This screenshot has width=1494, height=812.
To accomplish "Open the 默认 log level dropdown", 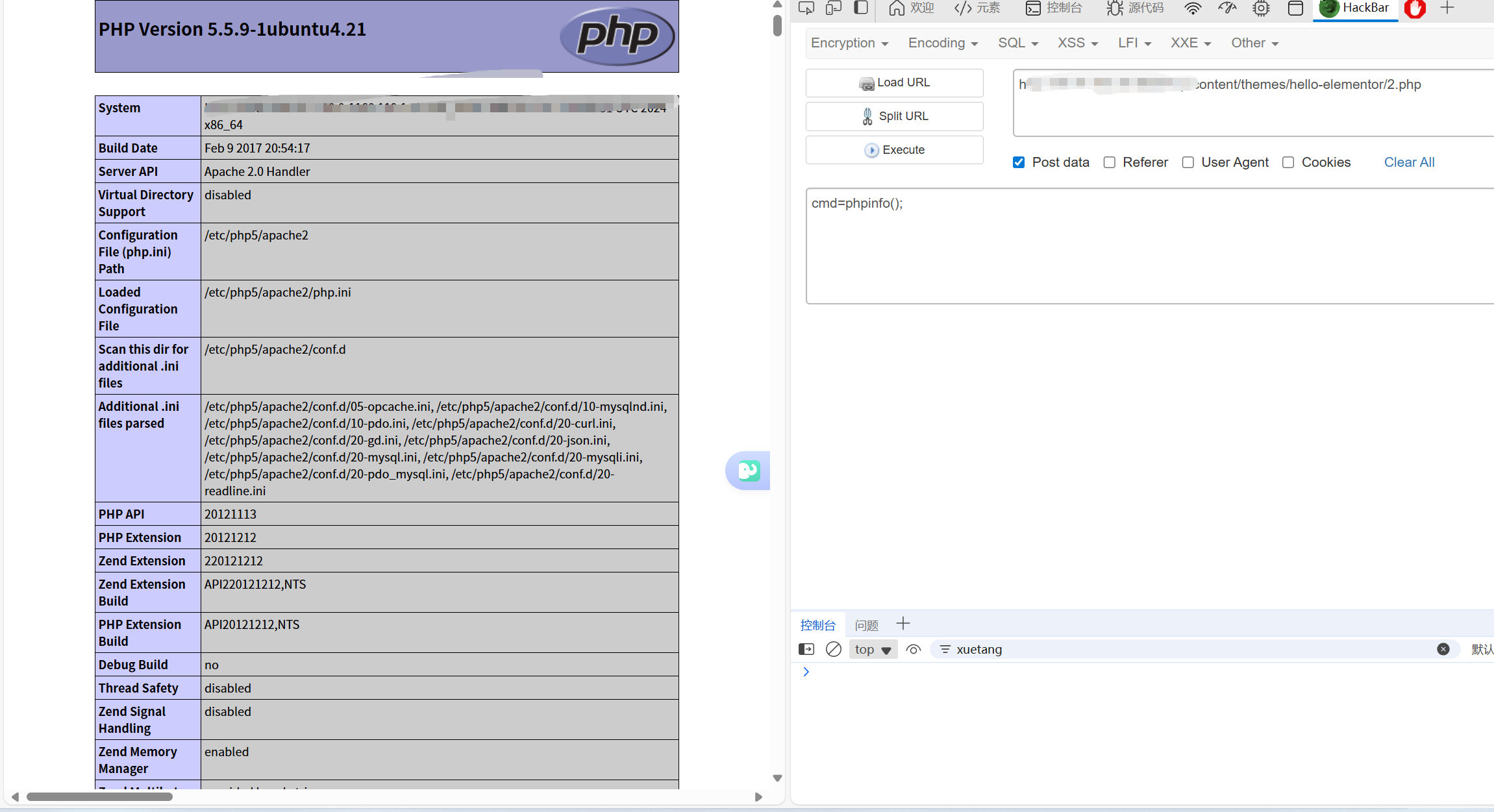I will pyautogui.click(x=1482, y=649).
